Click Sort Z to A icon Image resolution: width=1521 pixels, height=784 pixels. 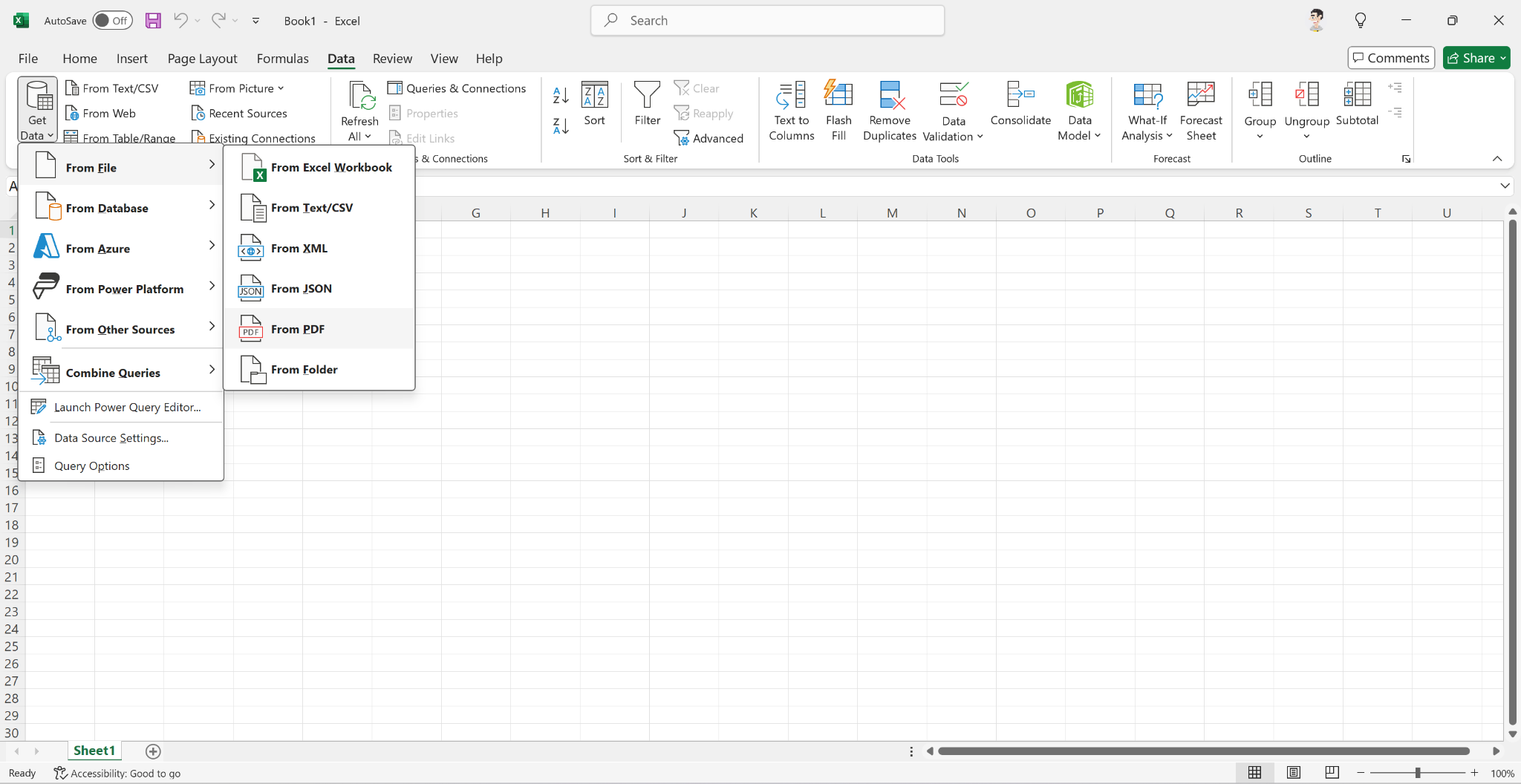[561, 126]
